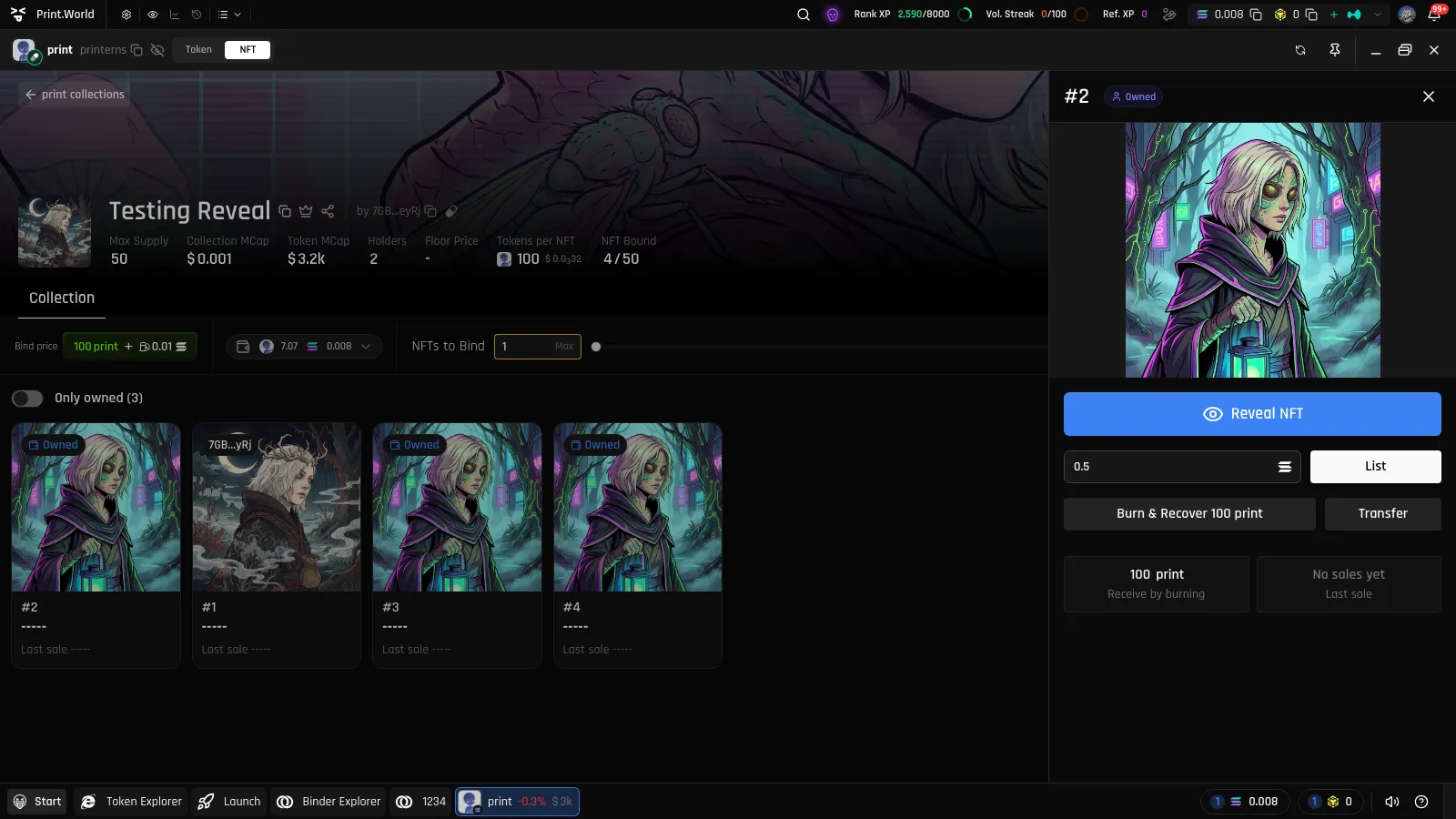
Task: Open NFT card #3 thumbnail
Action: click(x=457, y=507)
